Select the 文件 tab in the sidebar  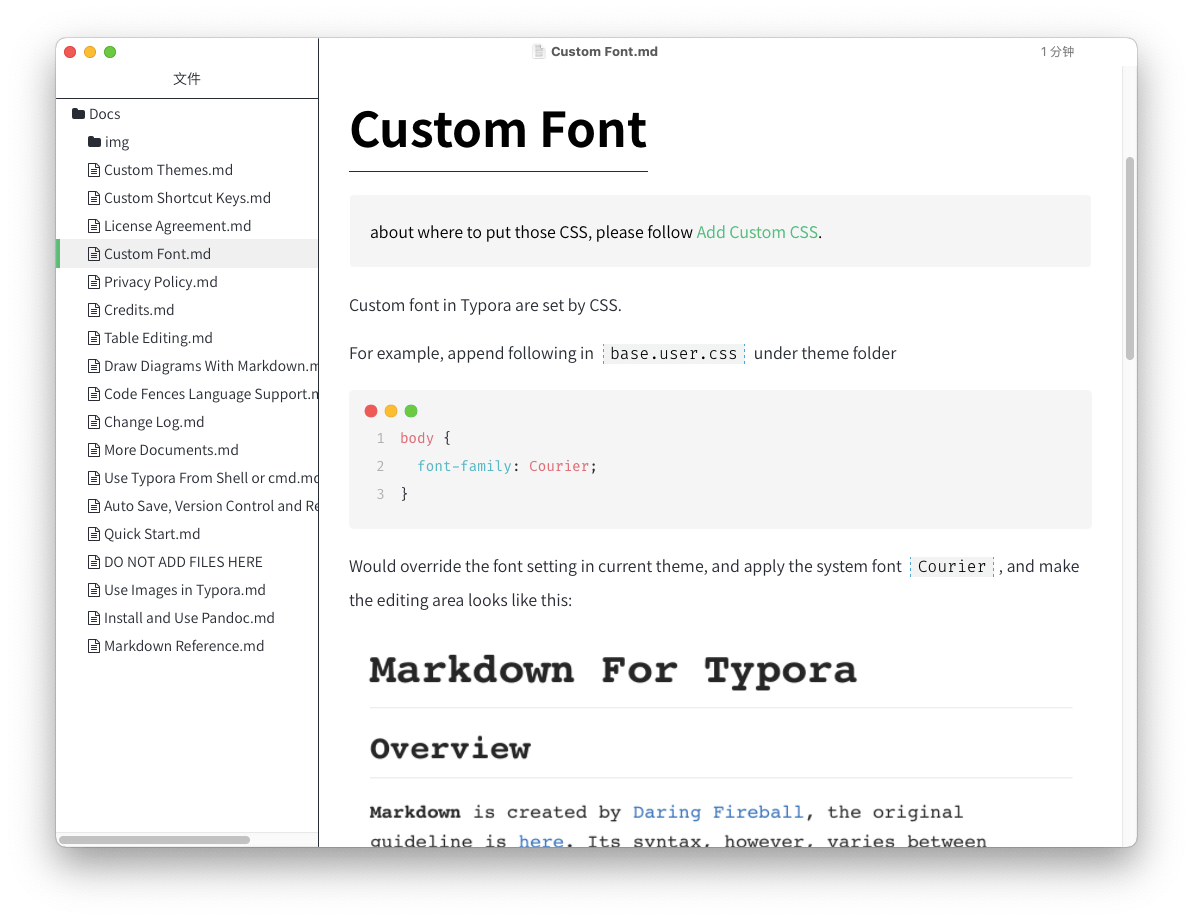186,79
